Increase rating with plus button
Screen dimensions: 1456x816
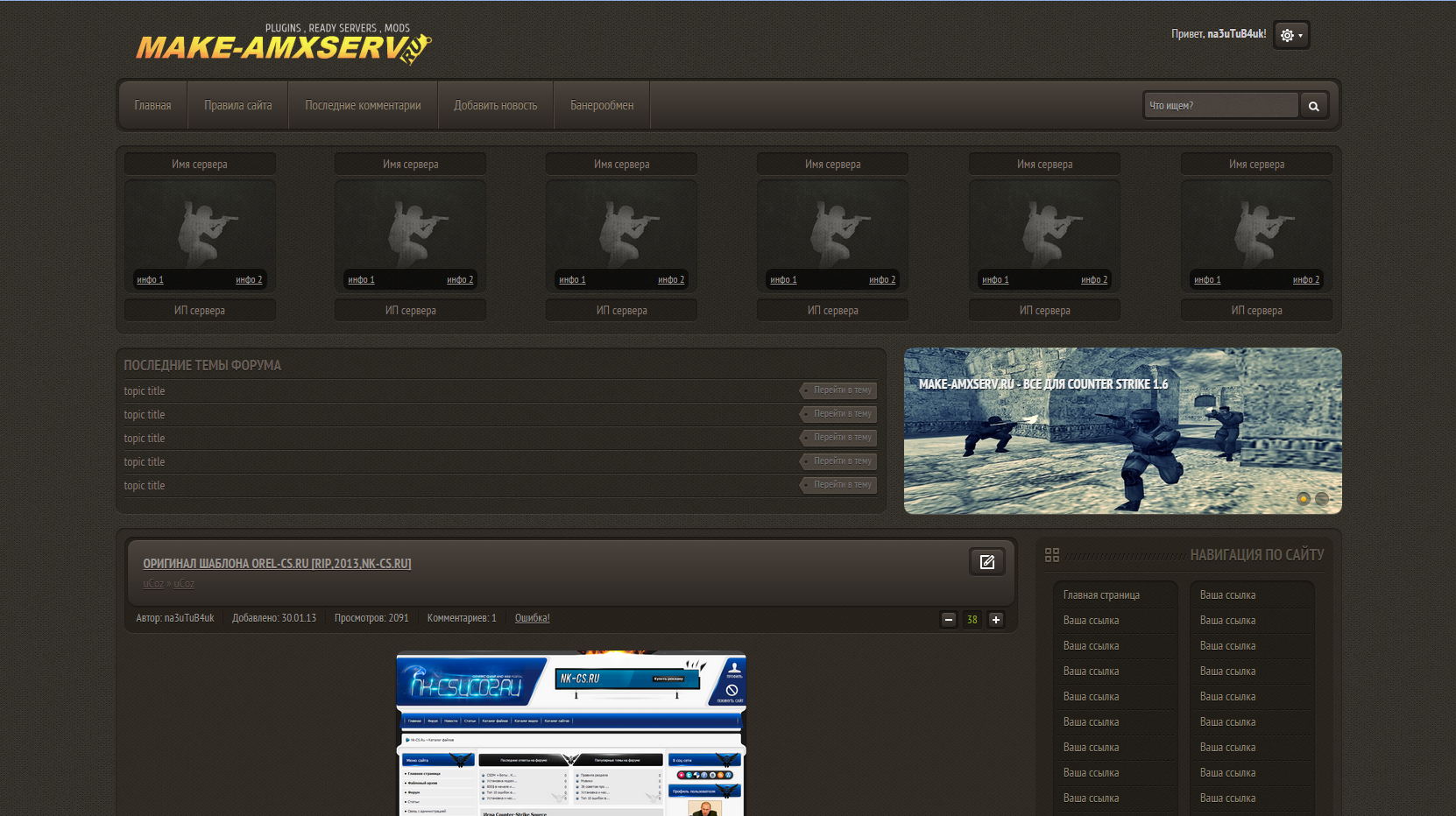click(x=996, y=620)
